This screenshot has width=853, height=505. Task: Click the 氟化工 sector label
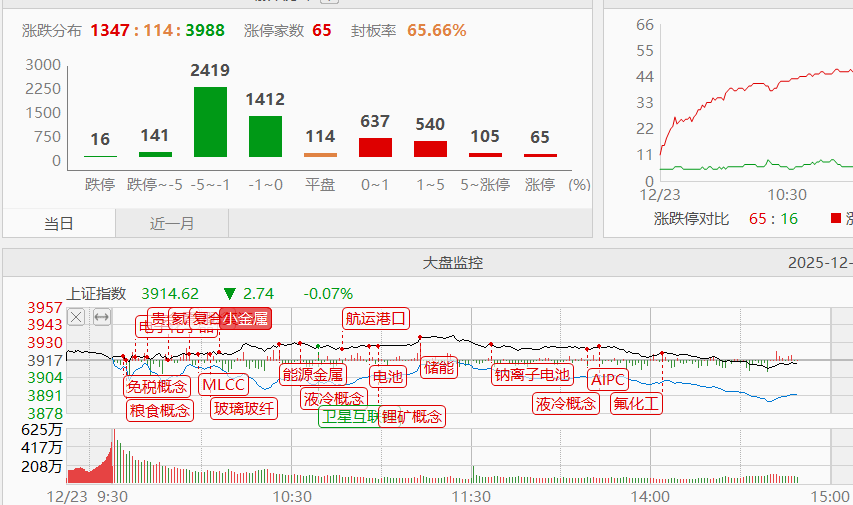coord(637,404)
